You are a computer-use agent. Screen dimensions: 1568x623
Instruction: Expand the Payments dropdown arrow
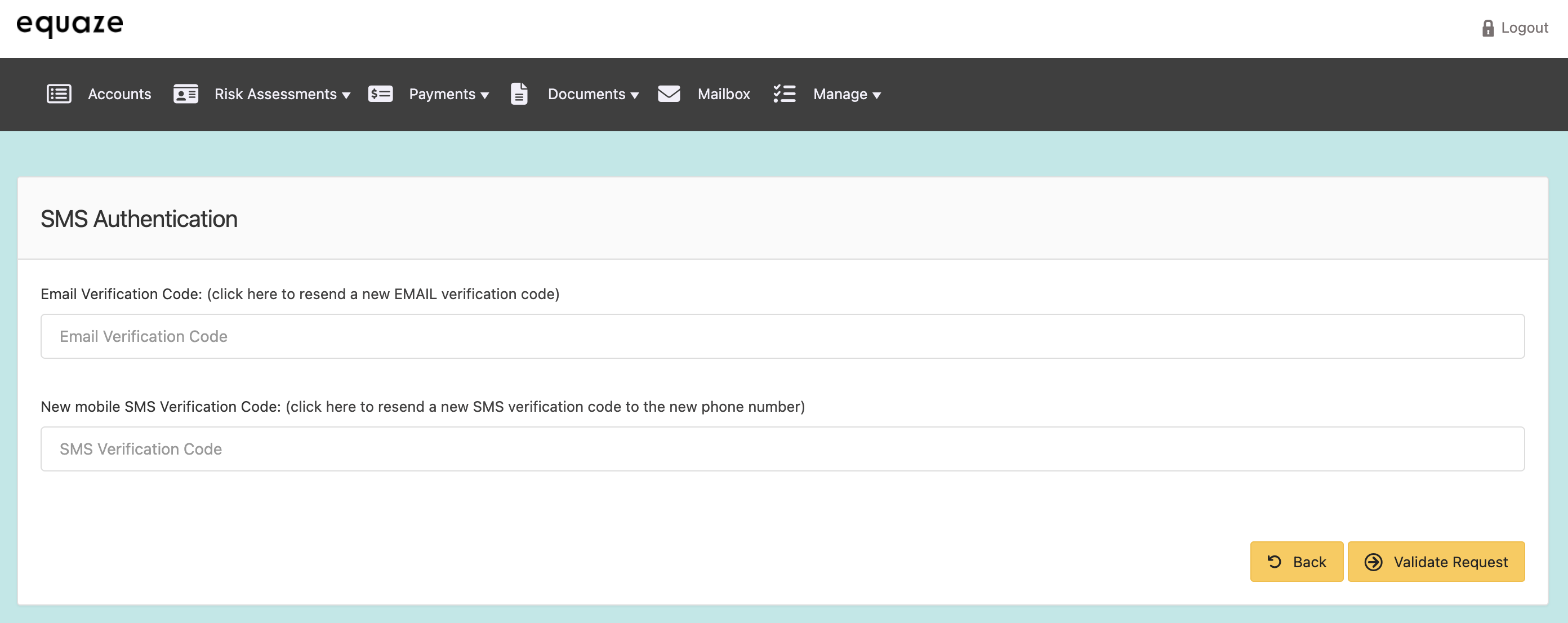click(485, 96)
